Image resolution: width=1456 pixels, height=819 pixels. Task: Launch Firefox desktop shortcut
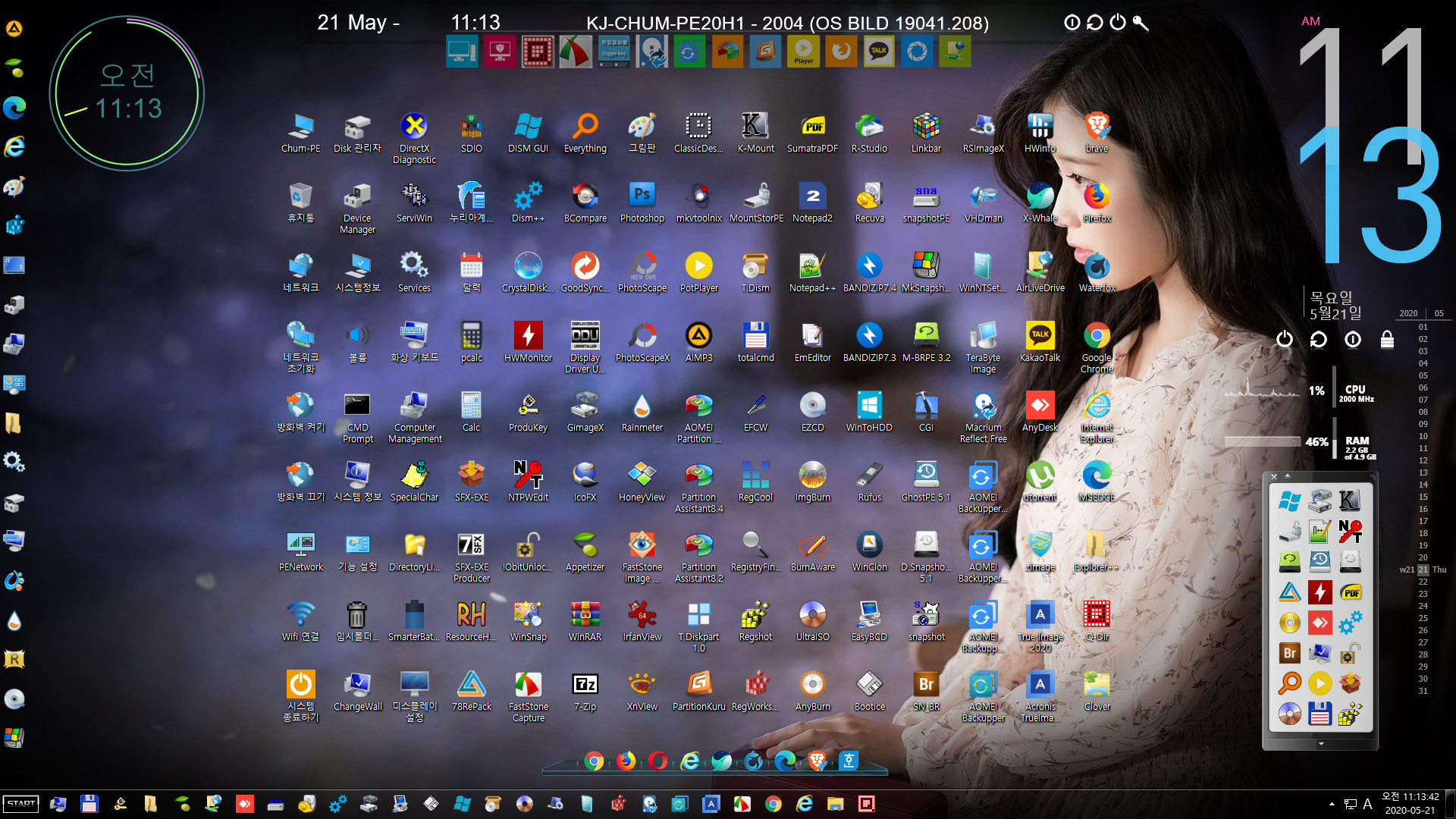[x=1097, y=203]
